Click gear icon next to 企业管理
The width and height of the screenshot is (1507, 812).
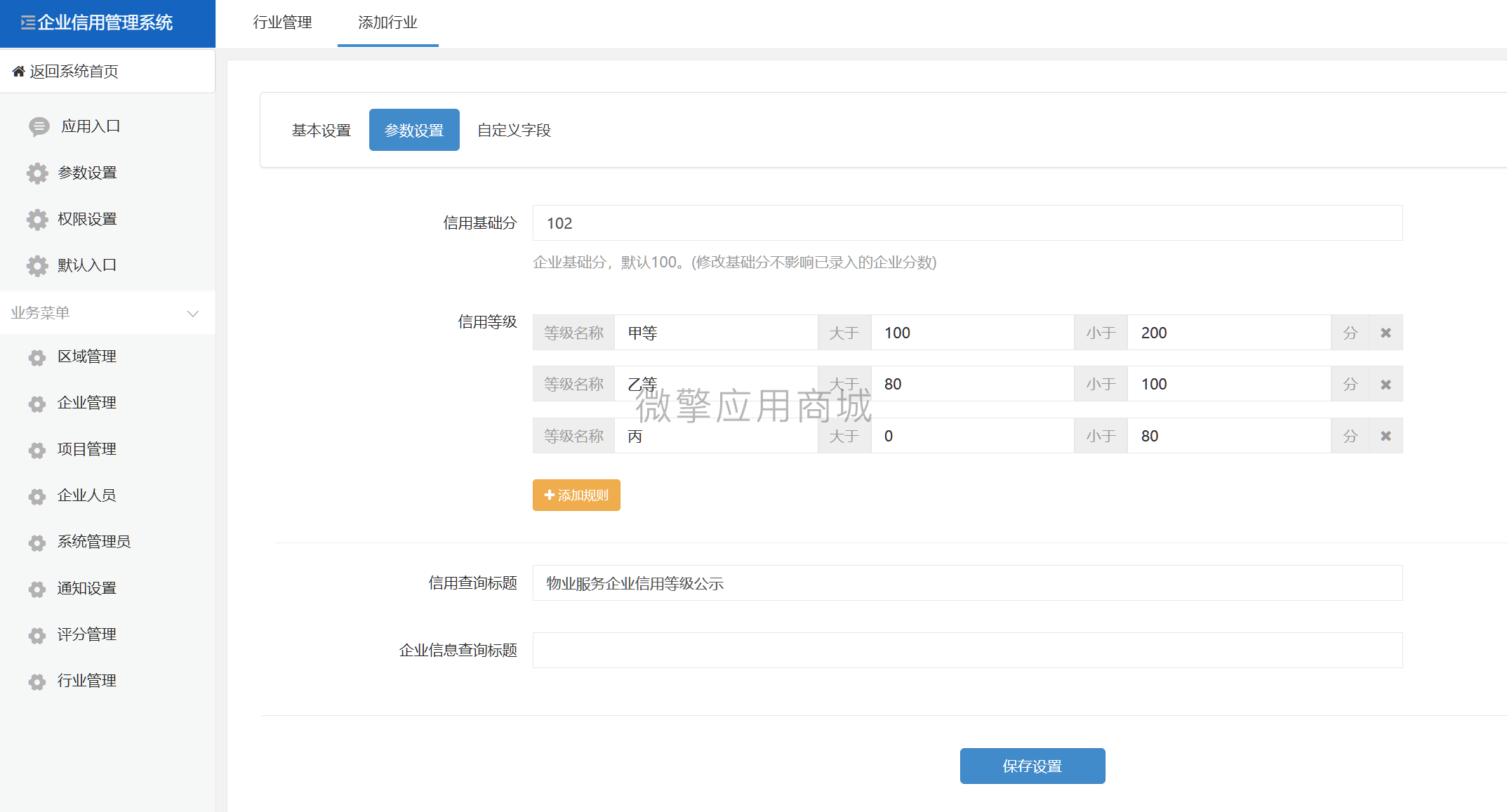coord(37,404)
